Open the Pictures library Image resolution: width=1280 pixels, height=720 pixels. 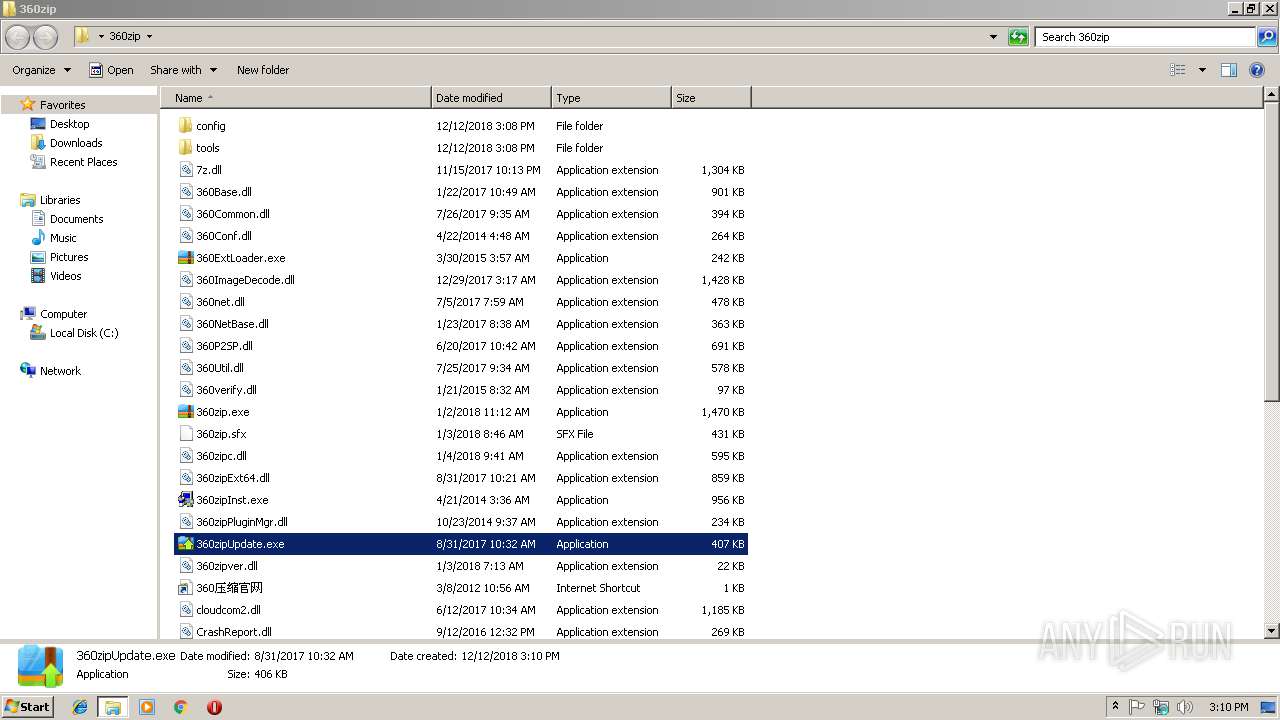(x=69, y=257)
